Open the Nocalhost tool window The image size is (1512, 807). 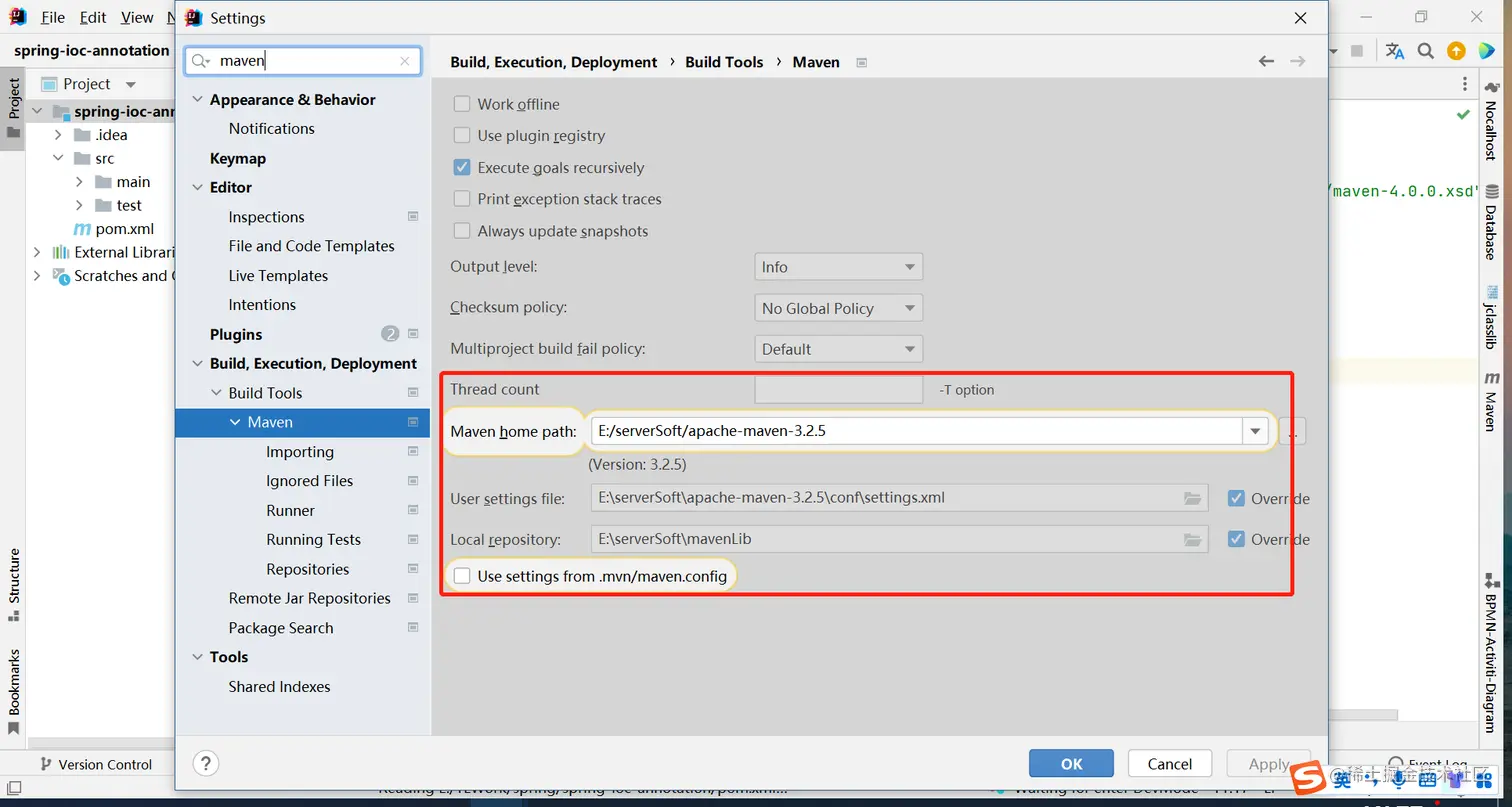pyautogui.click(x=1491, y=122)
